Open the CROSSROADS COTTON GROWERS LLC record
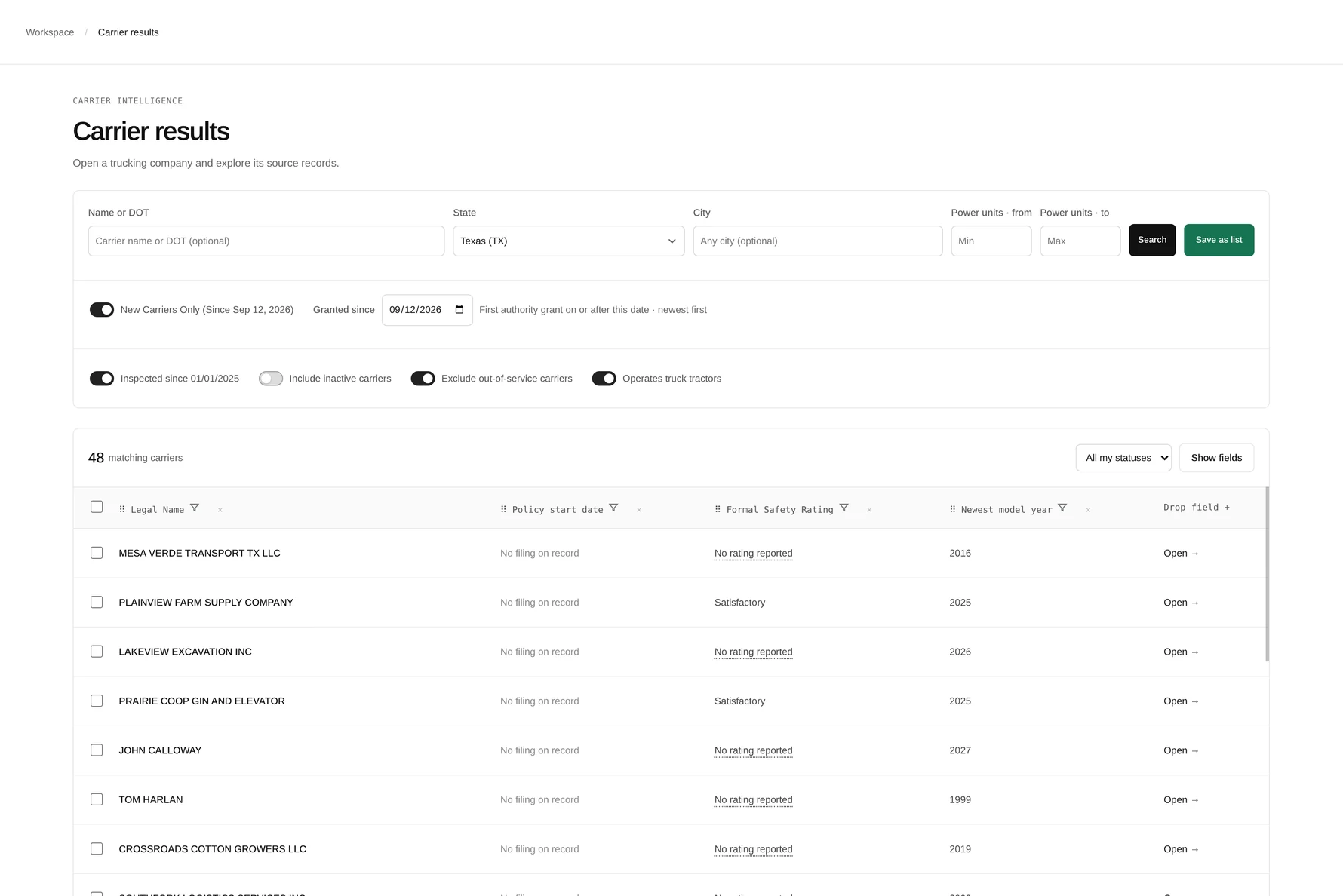Viewport: 1343px width, 896px height. point(1181,849)
